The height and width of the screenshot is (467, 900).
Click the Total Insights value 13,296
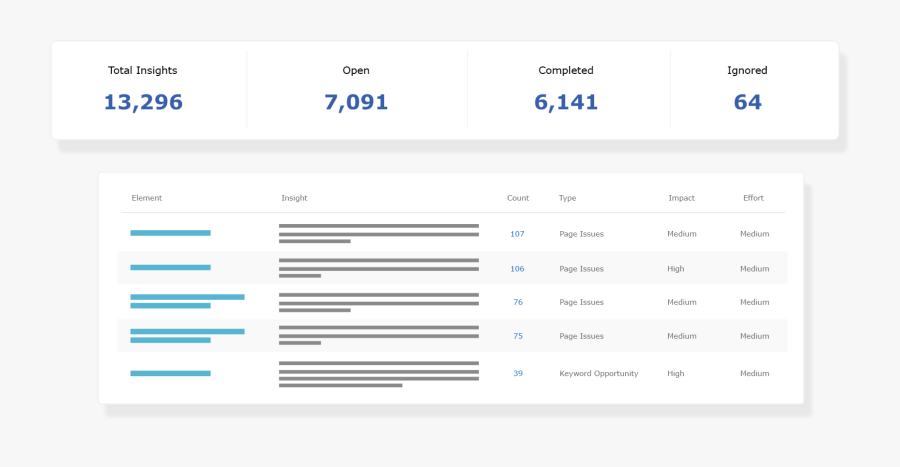point(143,102)
